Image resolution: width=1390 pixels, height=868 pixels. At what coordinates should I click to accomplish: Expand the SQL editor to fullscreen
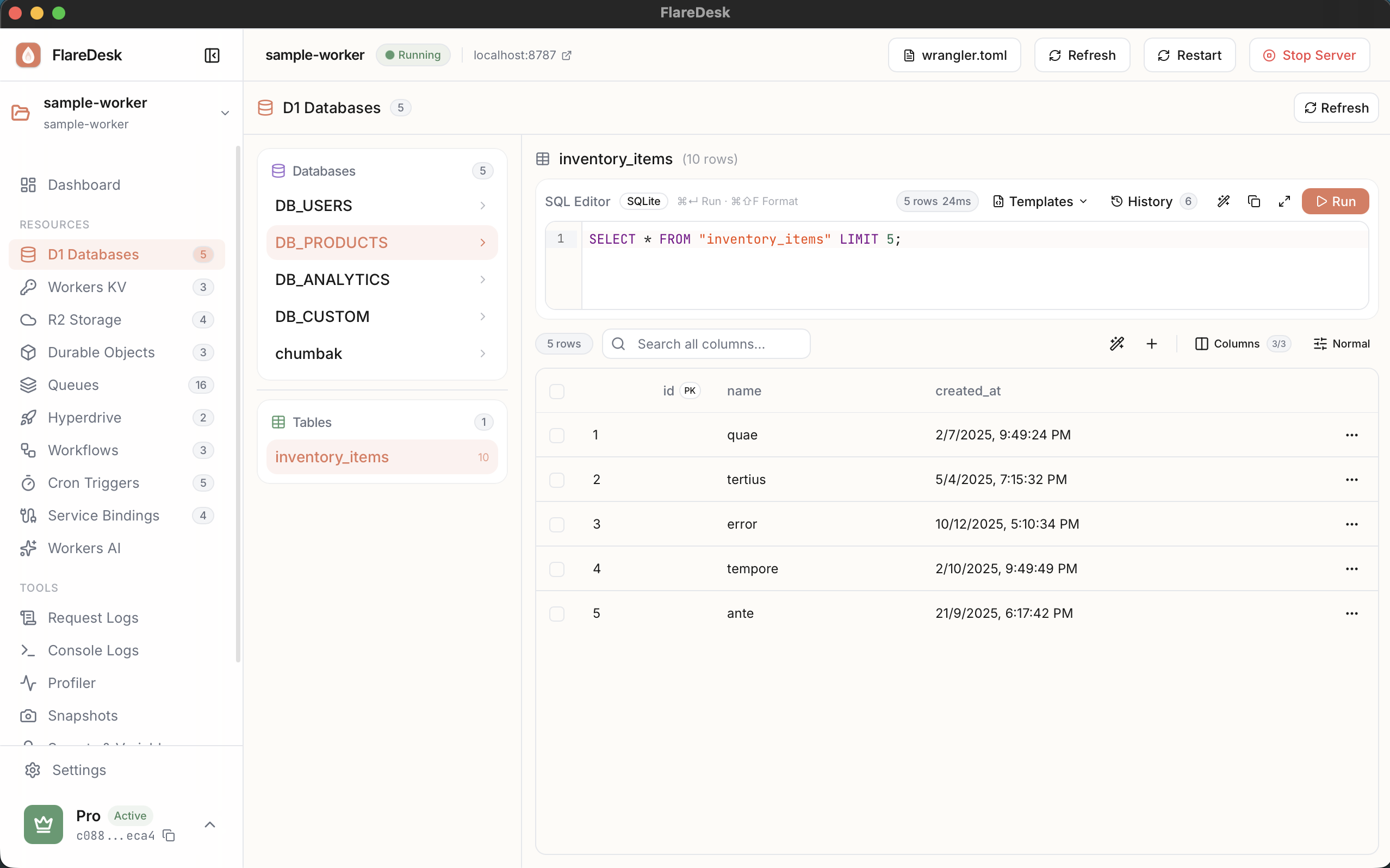(x=1284, y=201)
